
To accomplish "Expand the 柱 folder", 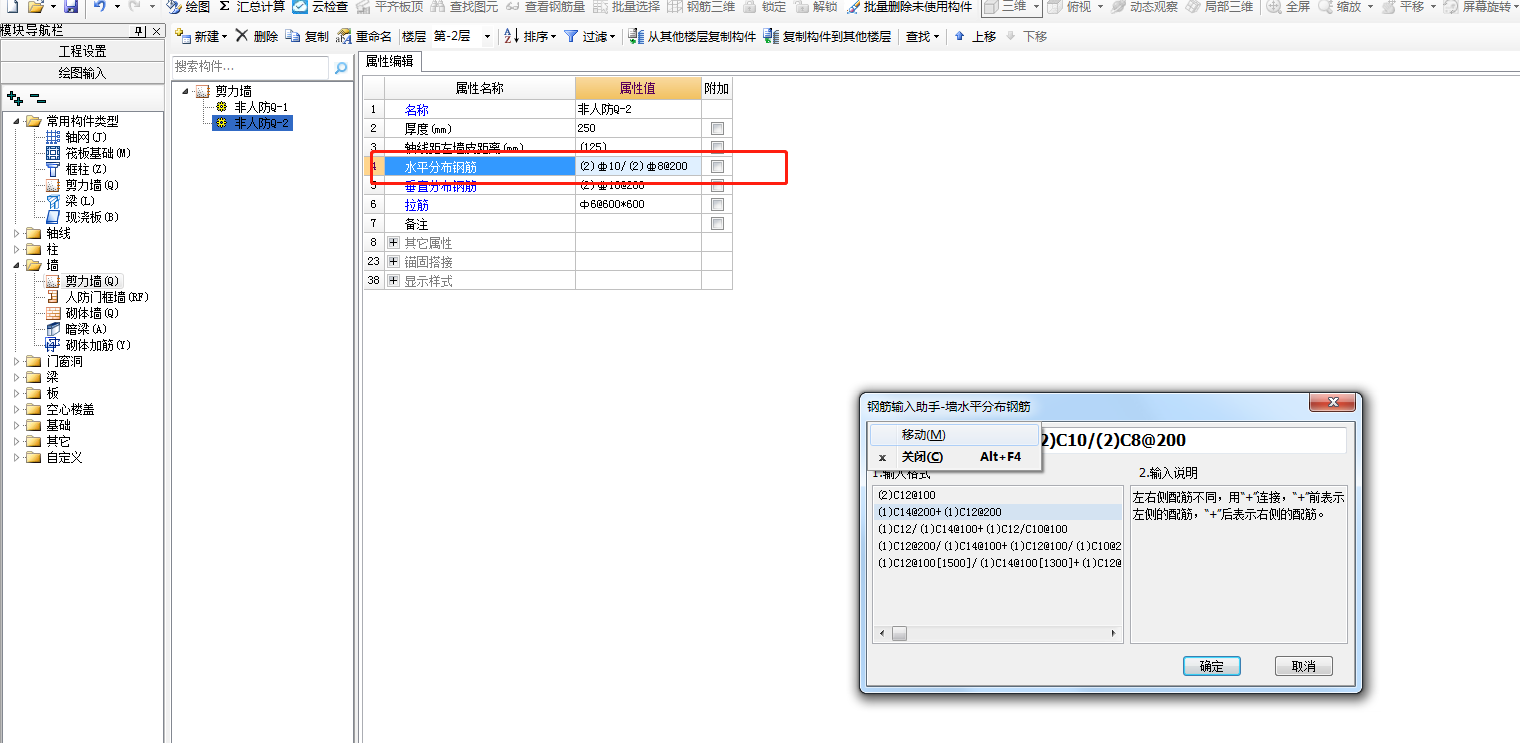I will (x=17, y=249).
